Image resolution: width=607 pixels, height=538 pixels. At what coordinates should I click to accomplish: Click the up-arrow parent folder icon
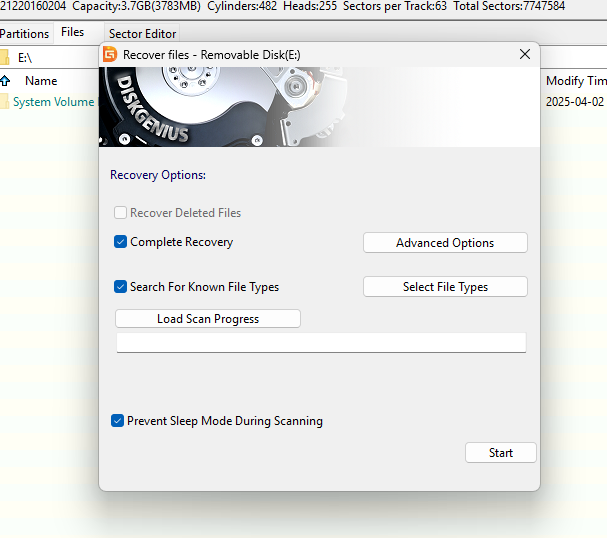[x=5, y=81]
